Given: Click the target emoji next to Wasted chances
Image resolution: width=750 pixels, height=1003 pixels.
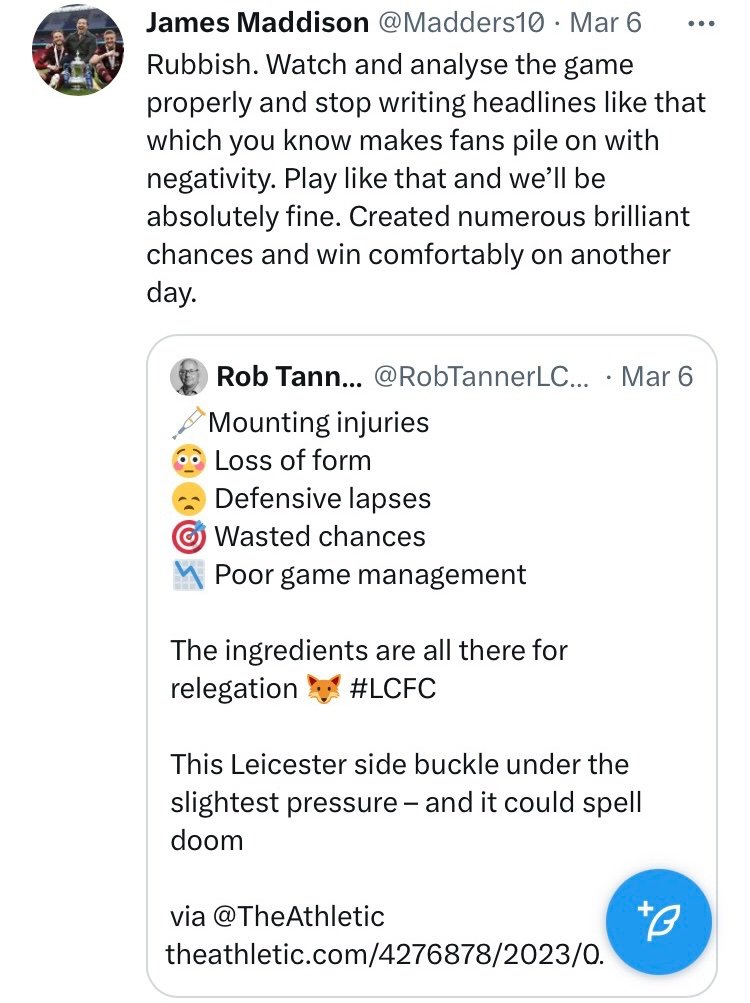Looking at the screenshot, I should coord(188,537).
